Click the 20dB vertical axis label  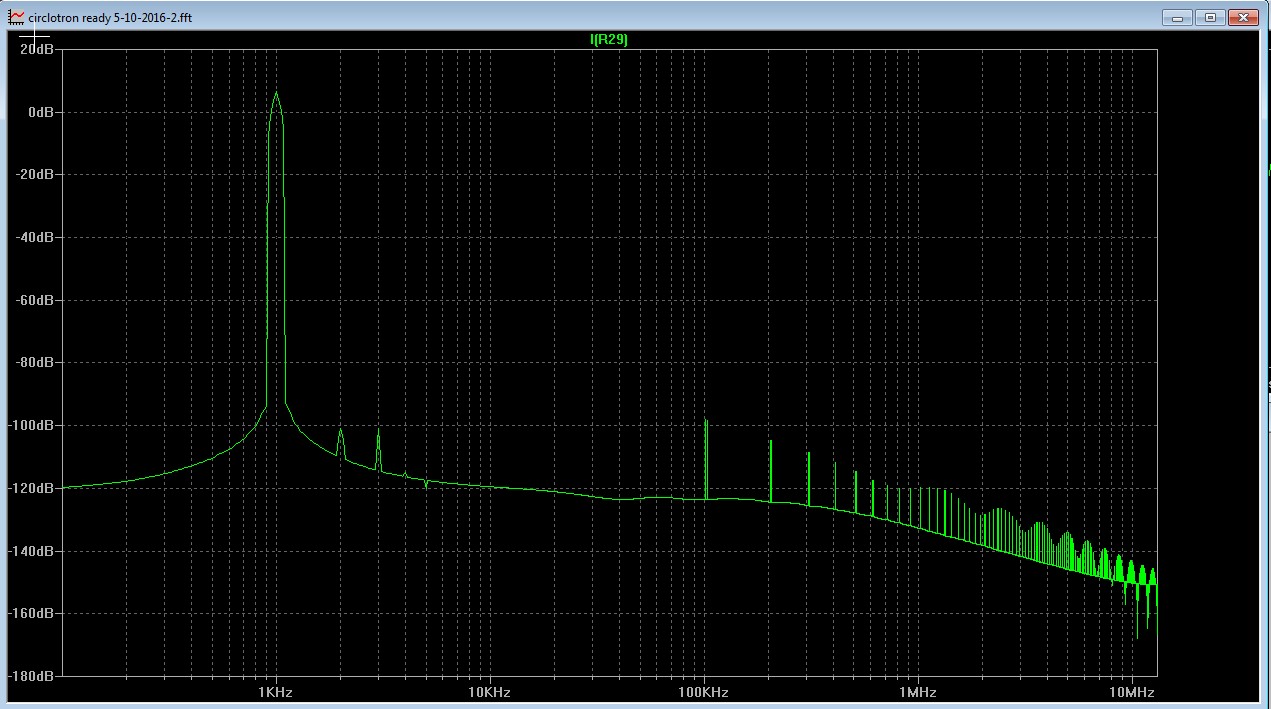[x=36, y=49]
